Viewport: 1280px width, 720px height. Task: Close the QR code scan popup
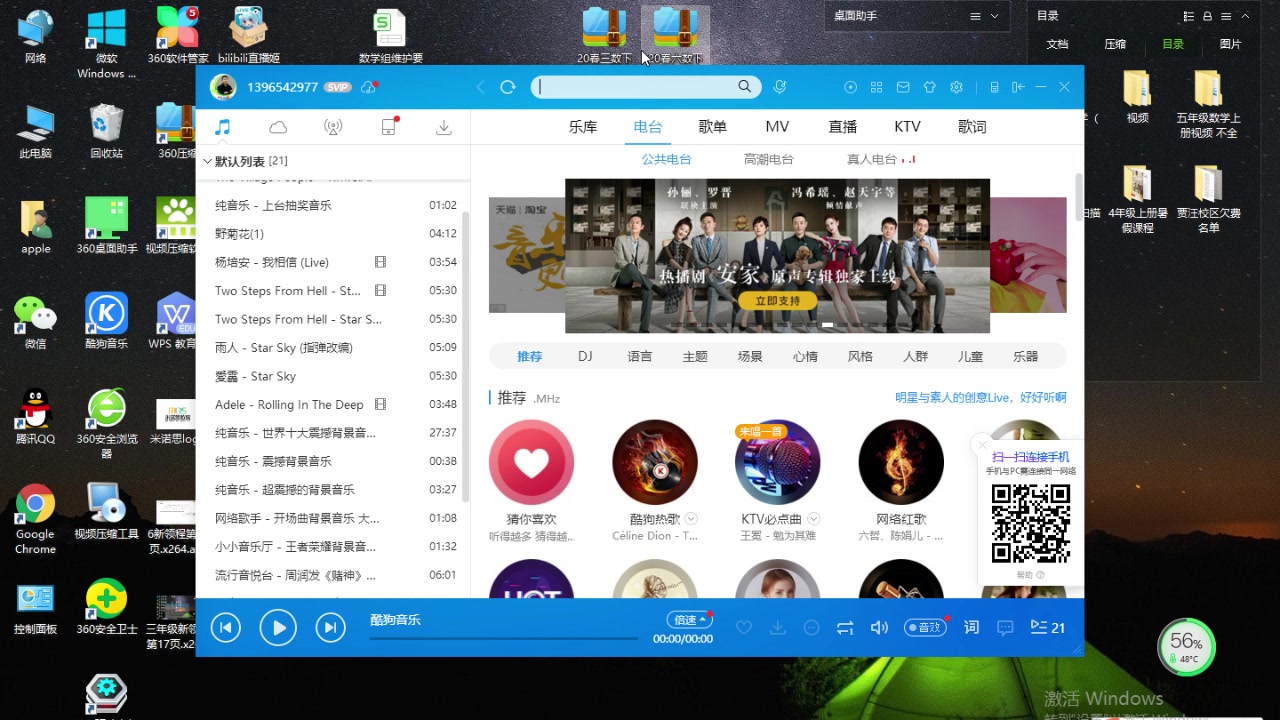pyautogui.click(x=983, y=445)
